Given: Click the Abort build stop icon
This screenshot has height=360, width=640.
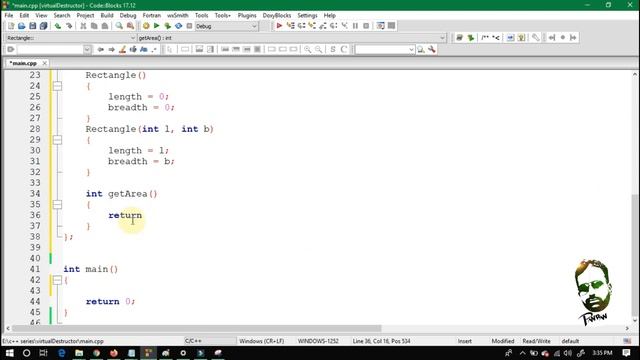Looking at the screenshot, I should (189, 26).
